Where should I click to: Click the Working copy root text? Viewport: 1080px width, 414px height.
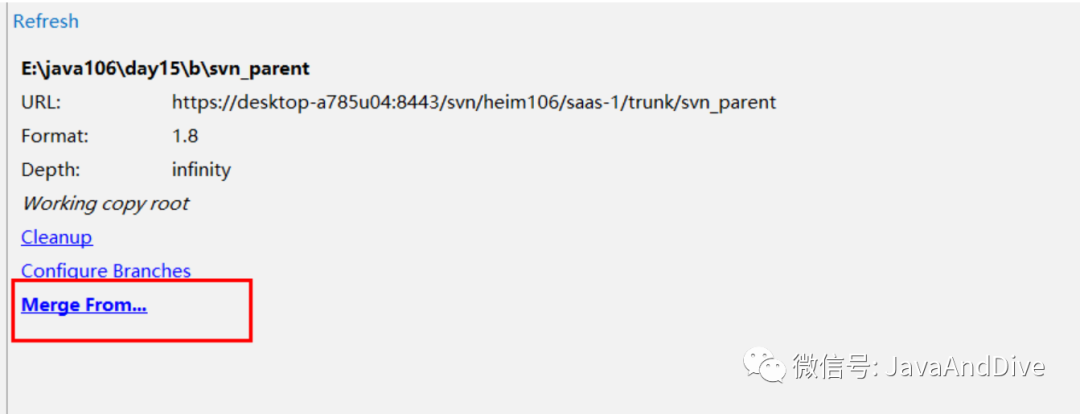tap(105, 203)
